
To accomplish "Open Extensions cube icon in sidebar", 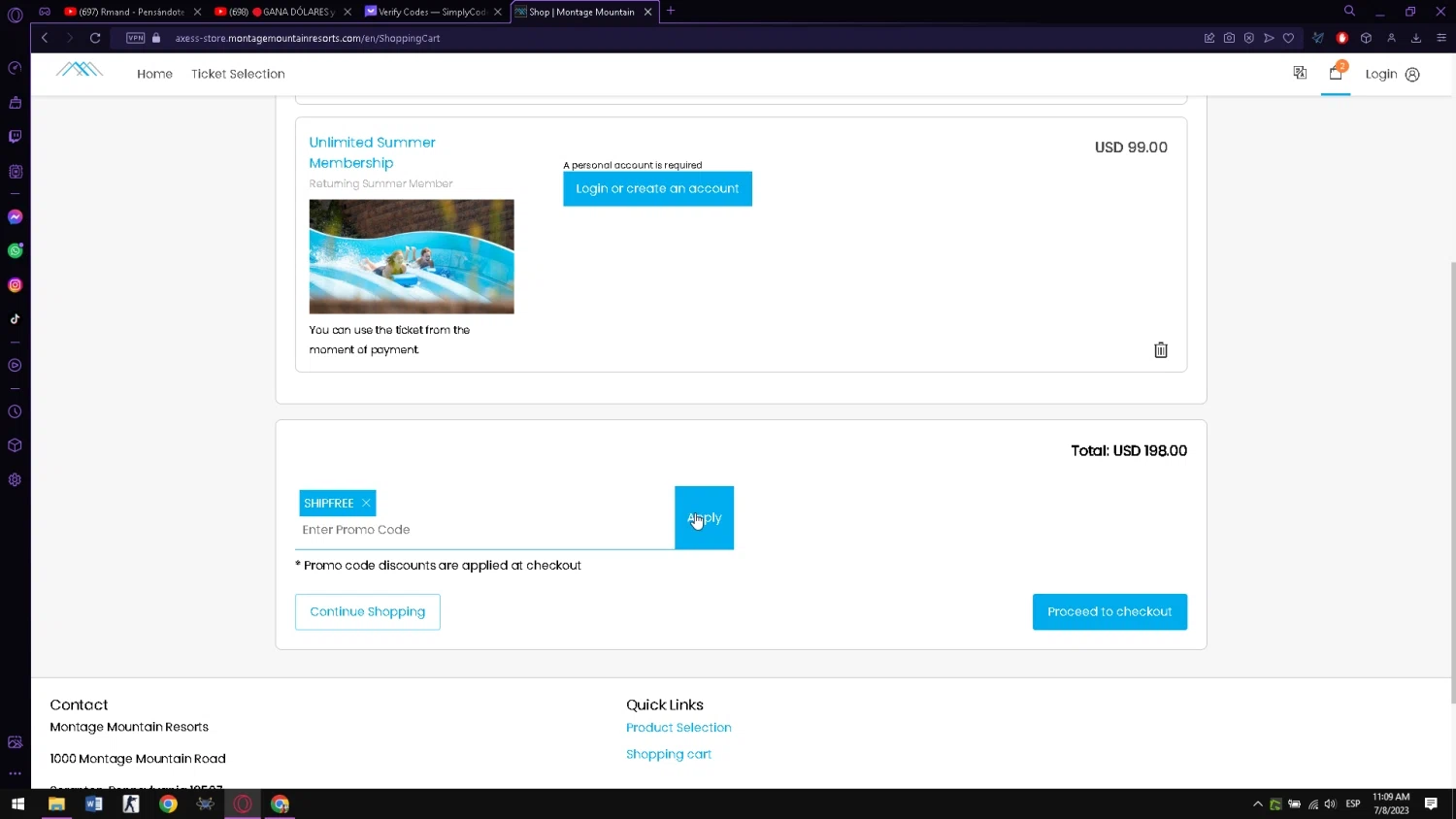I will (15, 445).
